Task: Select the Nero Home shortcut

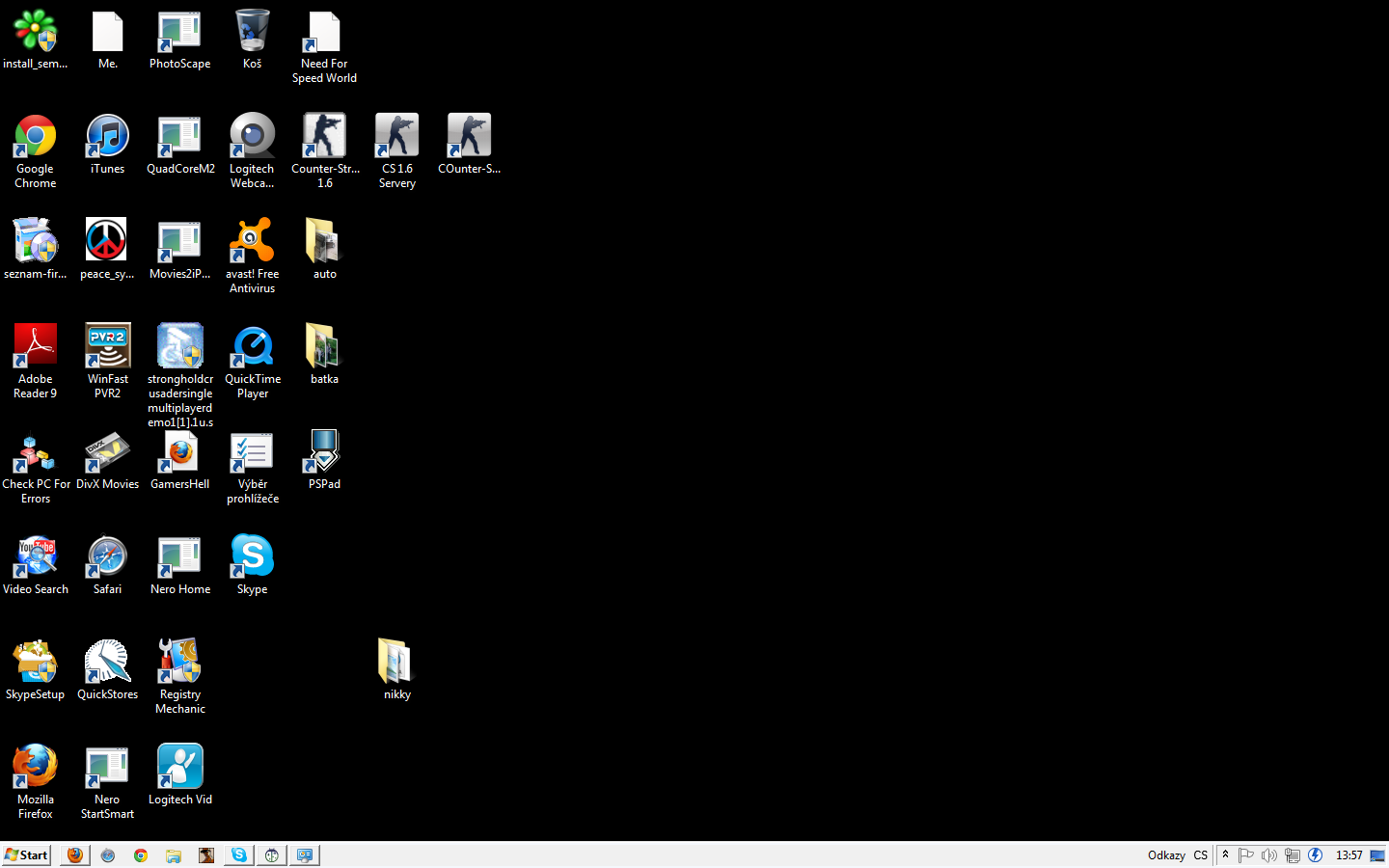Action: coord(179,557)
